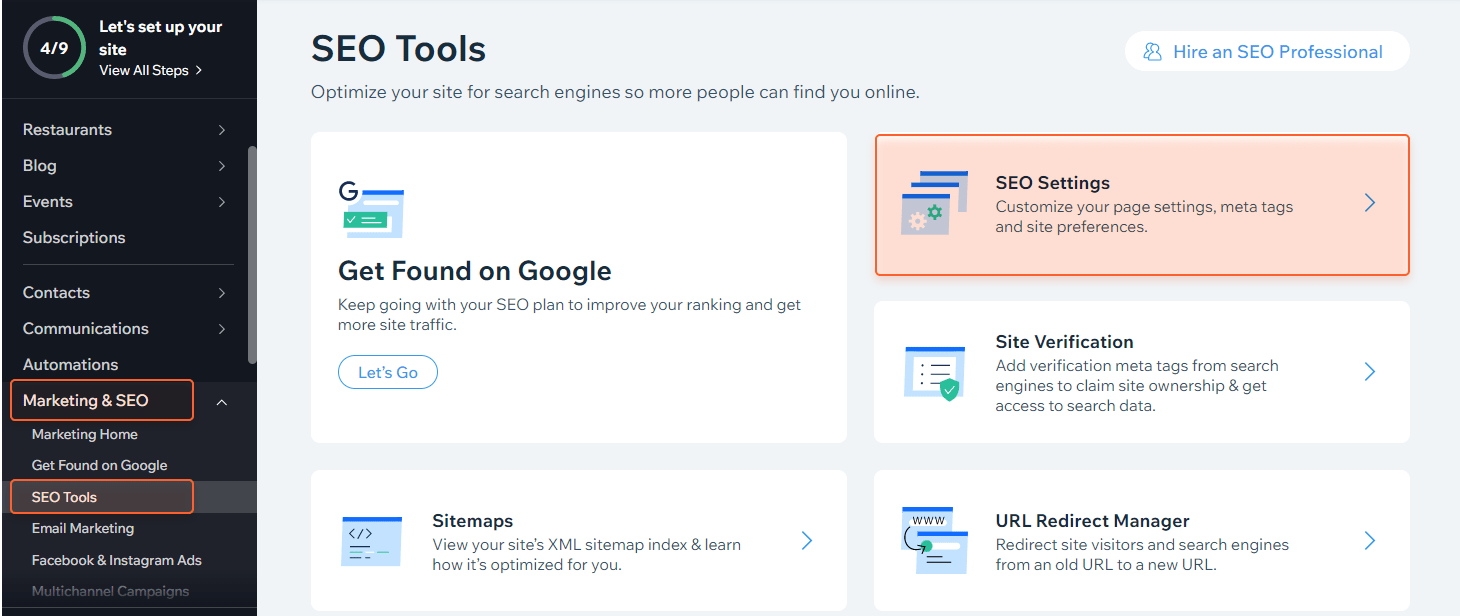Click the SEO Settings gear windows icon
This screenshot has width=1460, height=616.
click(x=934, y=203)
